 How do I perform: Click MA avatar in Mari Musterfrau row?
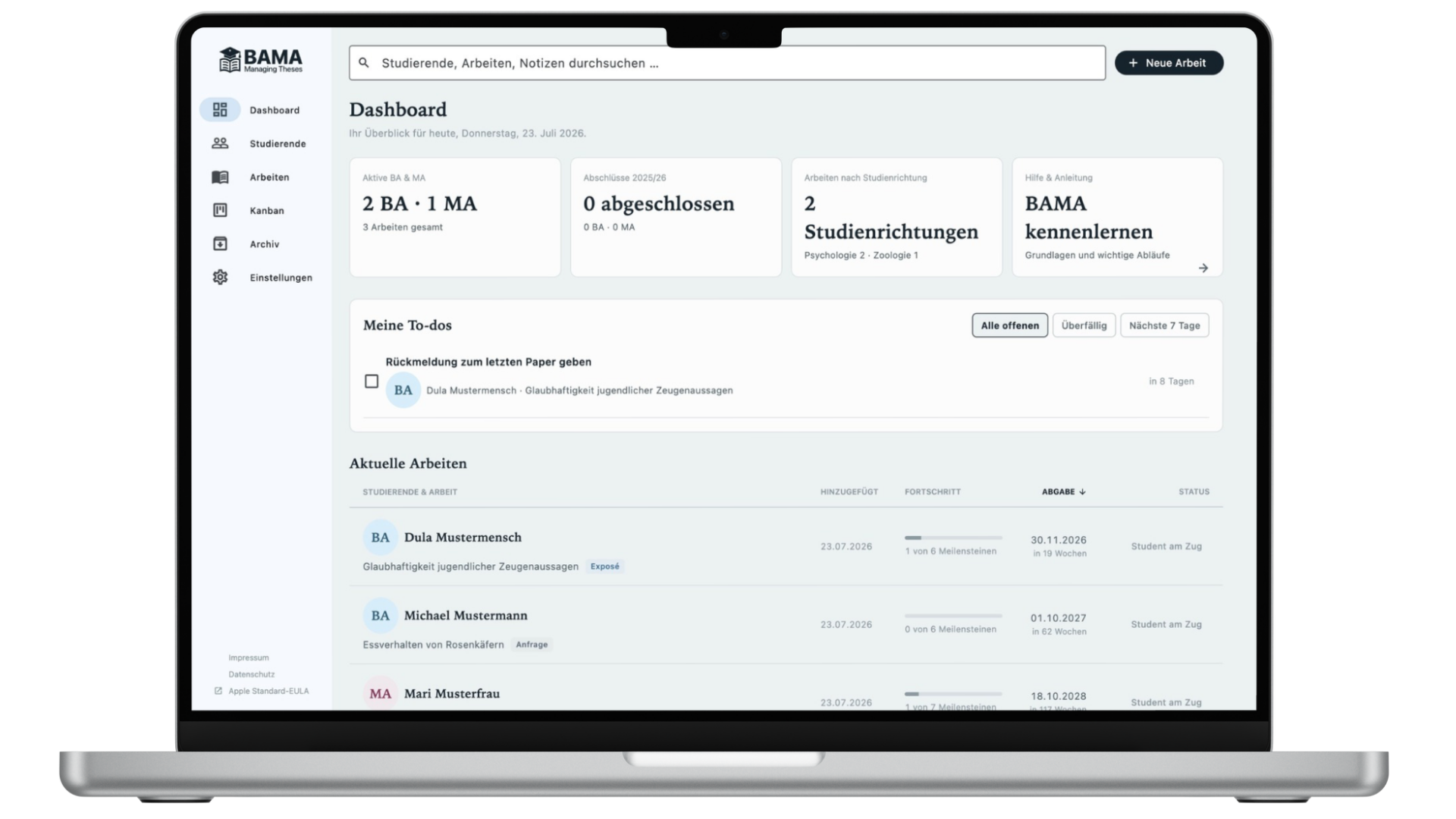pos(380,693)
